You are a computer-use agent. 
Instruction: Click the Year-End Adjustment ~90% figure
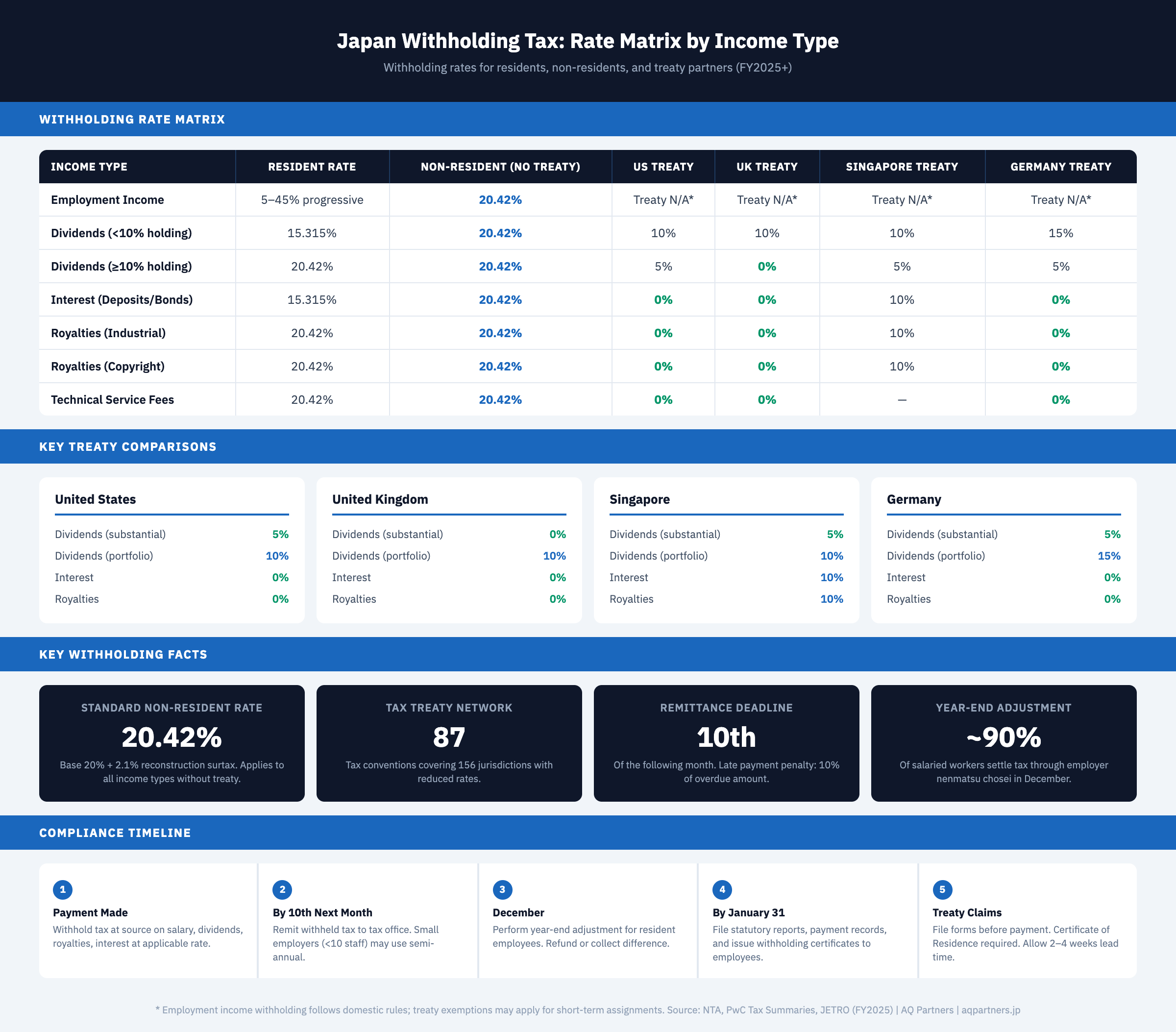(x=1004, y=737)
